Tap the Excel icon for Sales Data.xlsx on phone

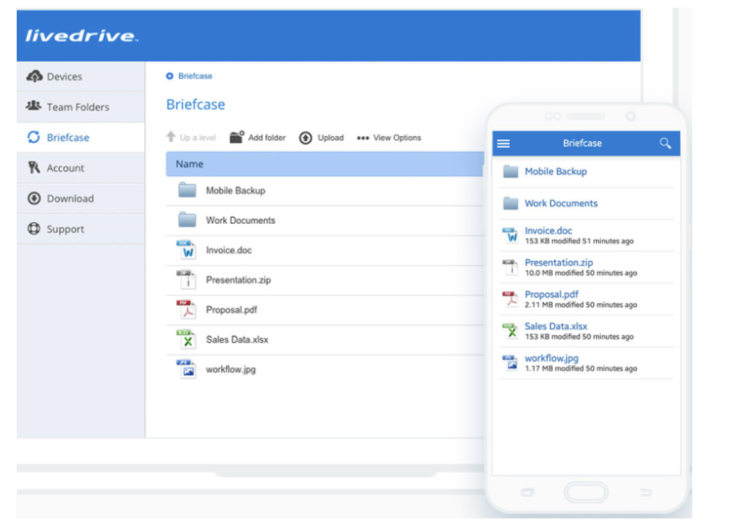510,331
